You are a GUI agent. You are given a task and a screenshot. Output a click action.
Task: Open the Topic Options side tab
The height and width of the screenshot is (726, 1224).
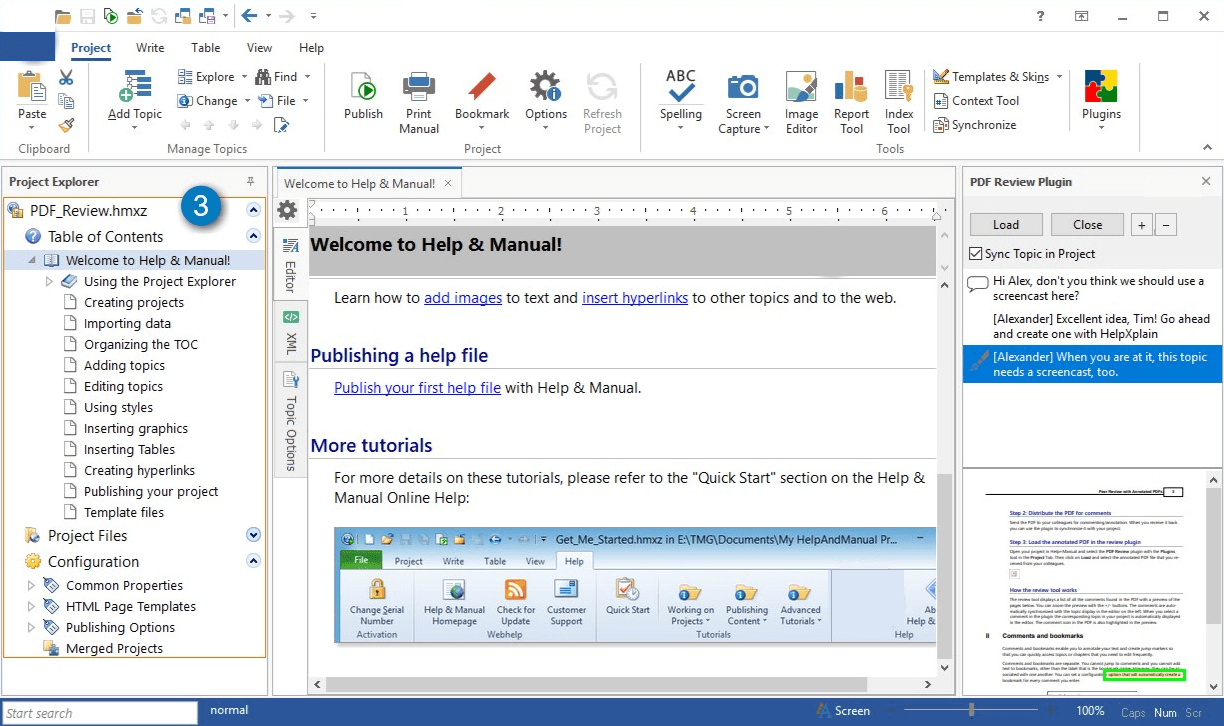tap(291, 421)
